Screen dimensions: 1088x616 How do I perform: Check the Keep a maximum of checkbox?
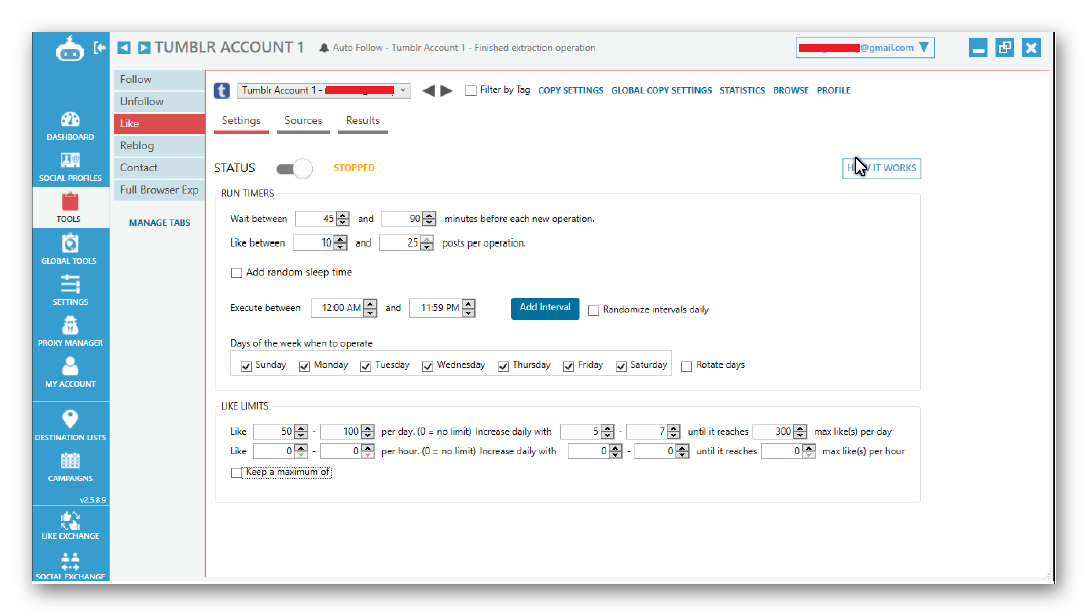(x=236, y=472)
